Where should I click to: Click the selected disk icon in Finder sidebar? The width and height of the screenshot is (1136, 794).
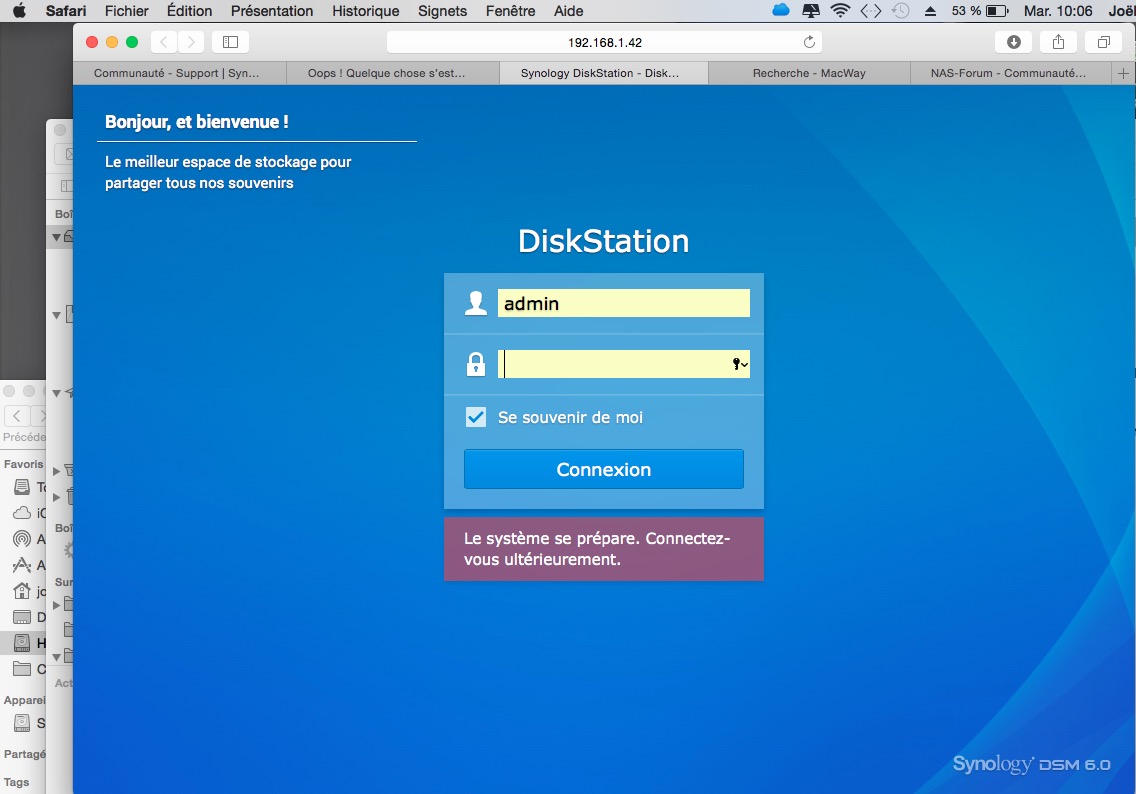[x=22, y=643]
